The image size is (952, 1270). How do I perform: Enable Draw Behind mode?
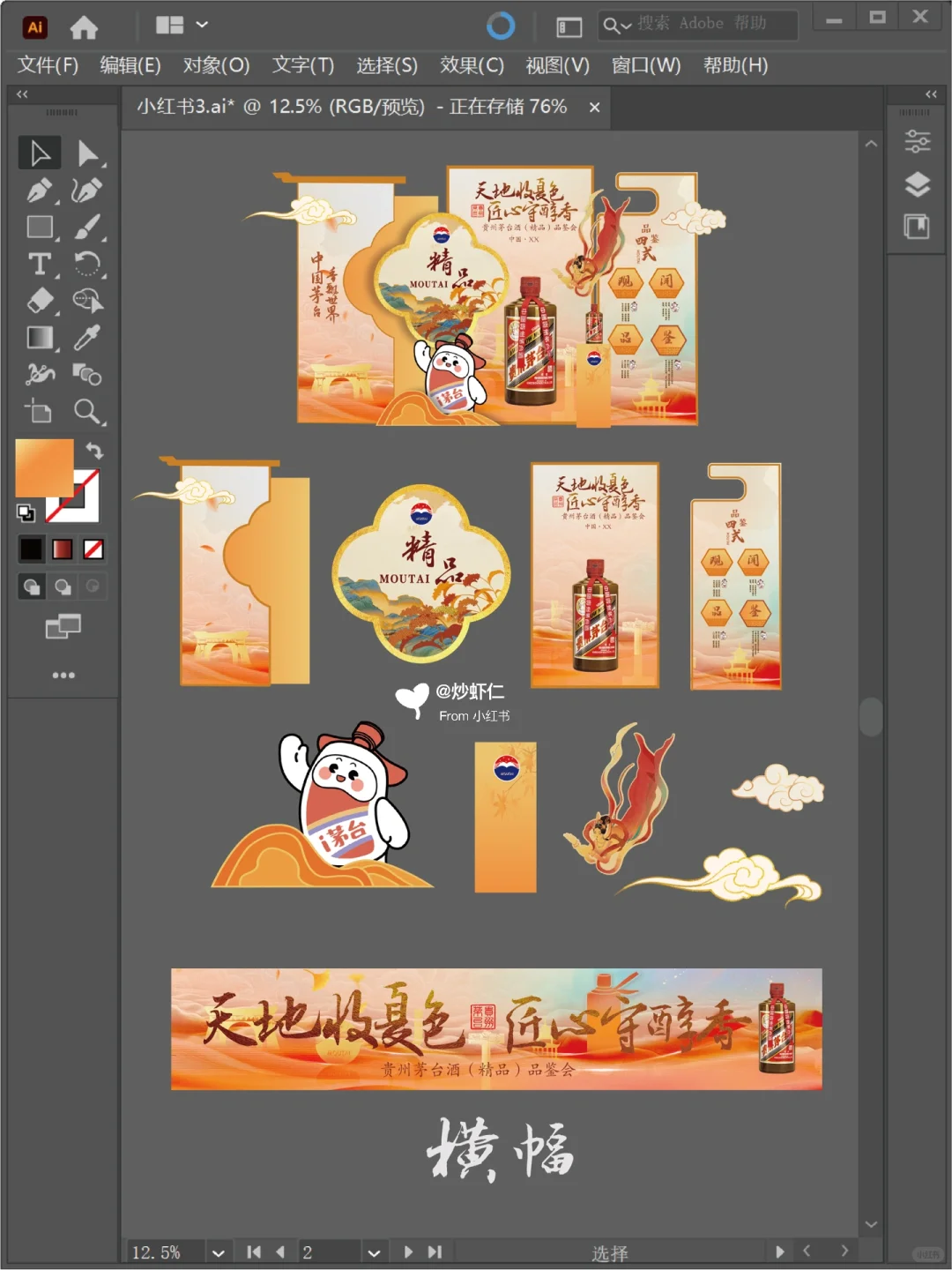coord(63,586)
